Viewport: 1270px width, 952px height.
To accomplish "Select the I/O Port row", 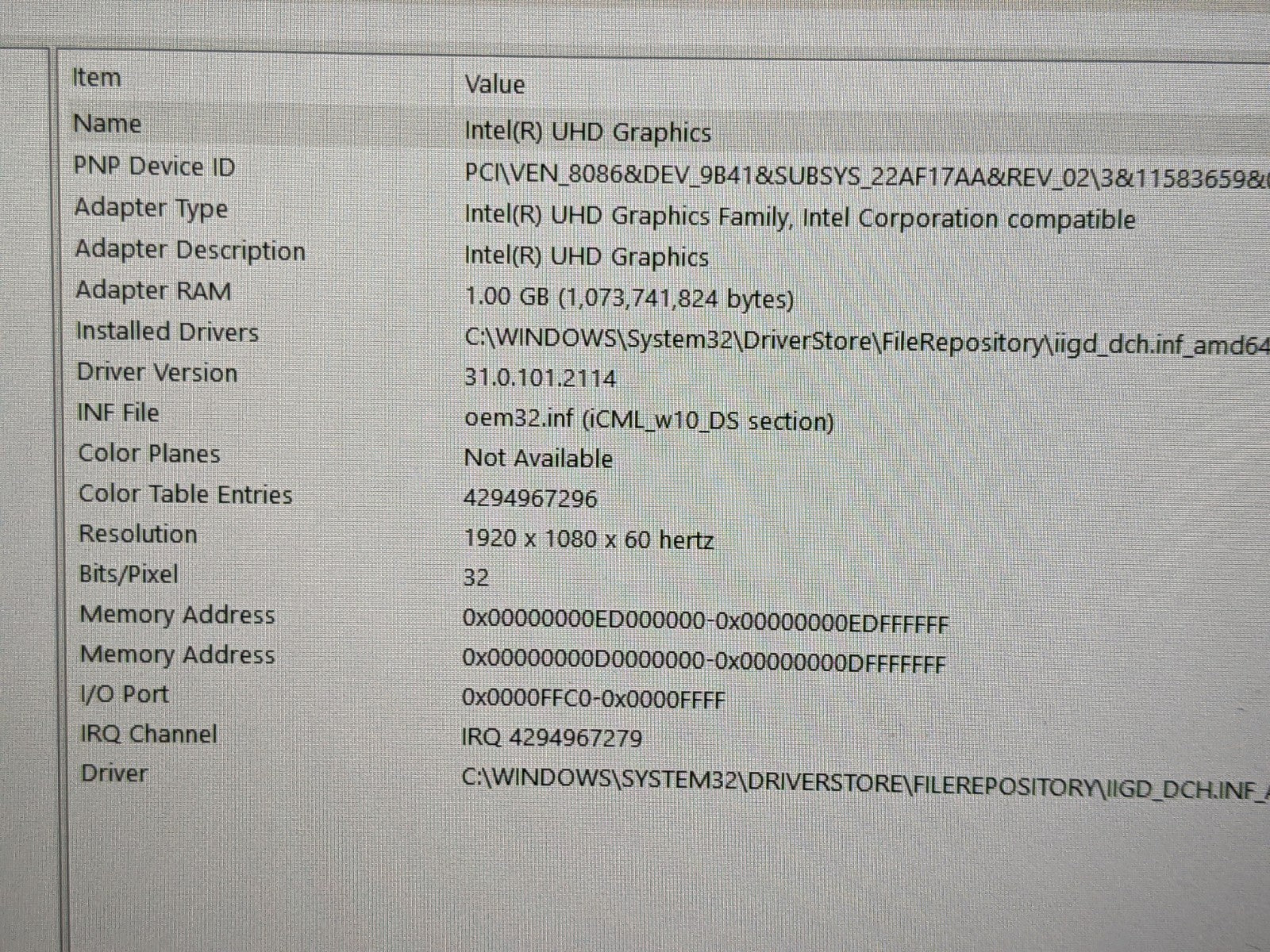I will (x=125, y=694).
